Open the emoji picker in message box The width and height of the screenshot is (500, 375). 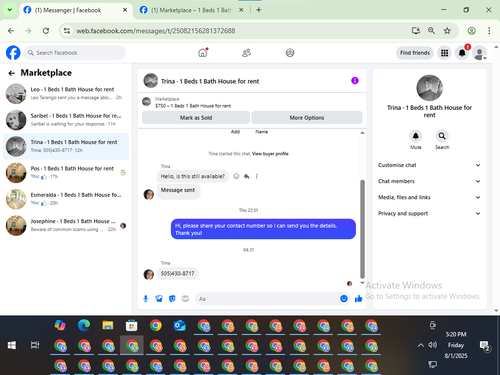tap(344, 299)
